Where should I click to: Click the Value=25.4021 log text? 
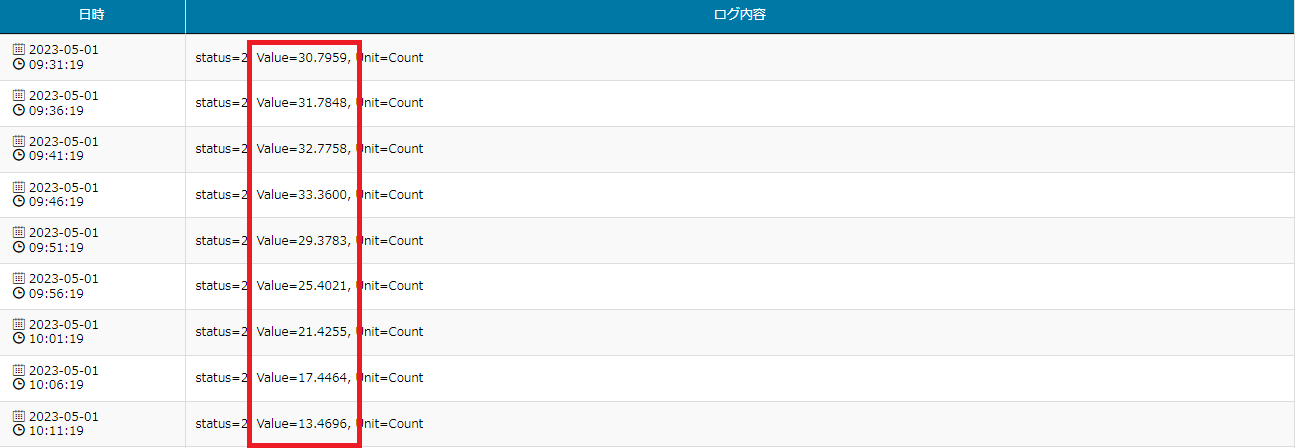[x=302, y=286]
